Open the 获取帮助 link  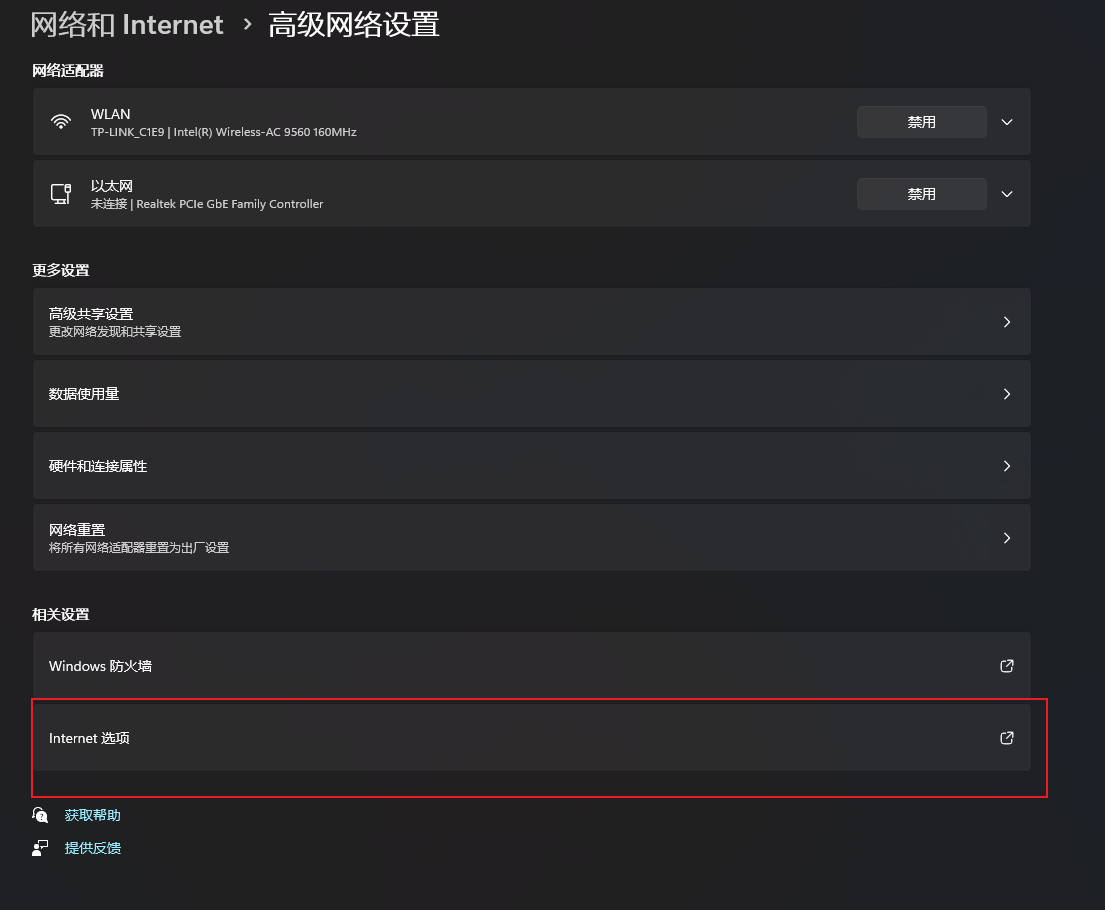(x=92, y=816)
